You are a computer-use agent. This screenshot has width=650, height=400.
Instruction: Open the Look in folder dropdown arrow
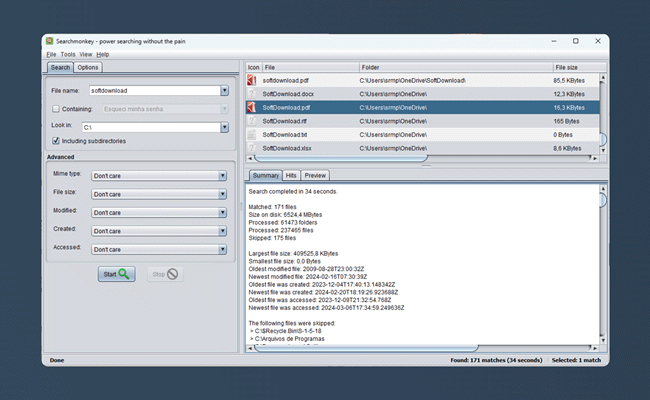[224, 127]
